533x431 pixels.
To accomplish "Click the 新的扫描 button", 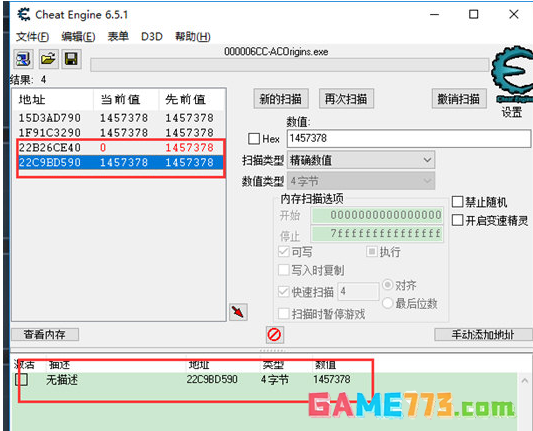I will coord(281,99).
